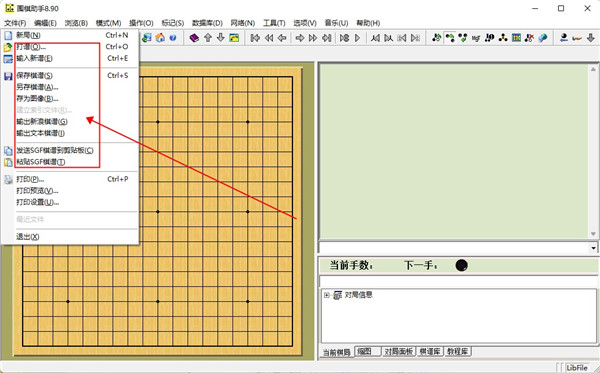Click the fast-forward double arrow icon
600x373 pixels.
[313, 38]
